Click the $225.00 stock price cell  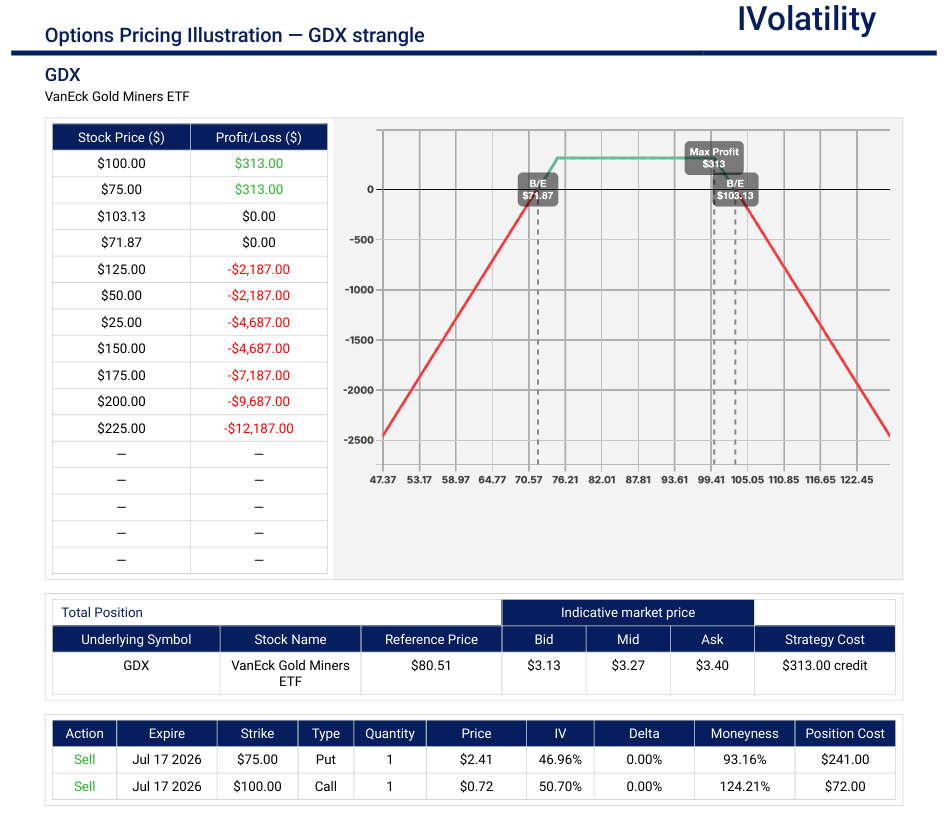(121, 429)
